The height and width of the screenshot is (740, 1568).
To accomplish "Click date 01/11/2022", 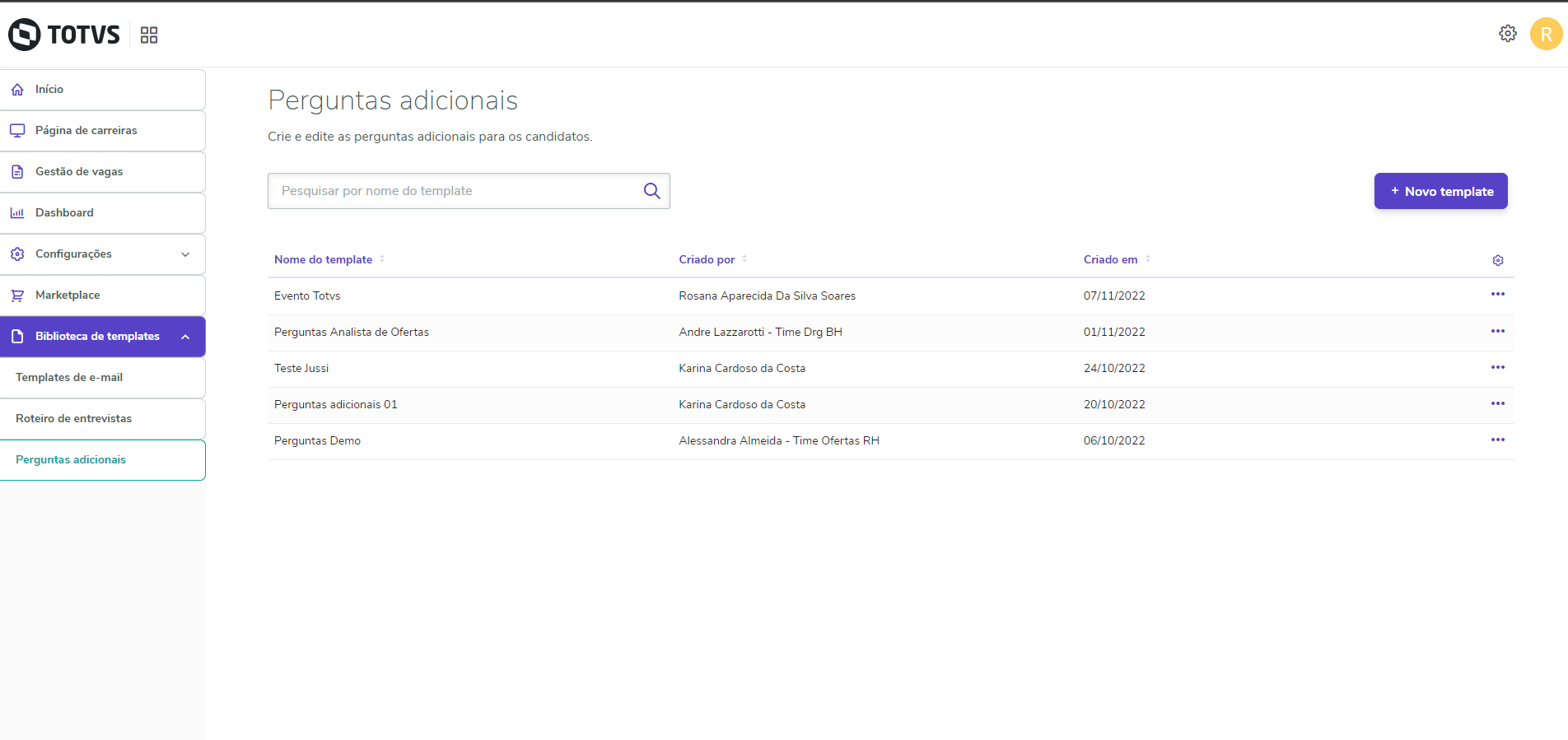I will pos(1114,332).
